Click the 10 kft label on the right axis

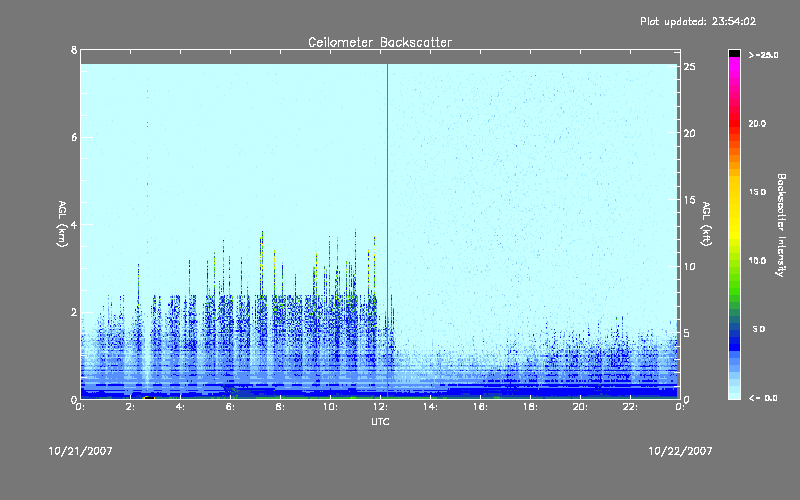coord(690,266)
